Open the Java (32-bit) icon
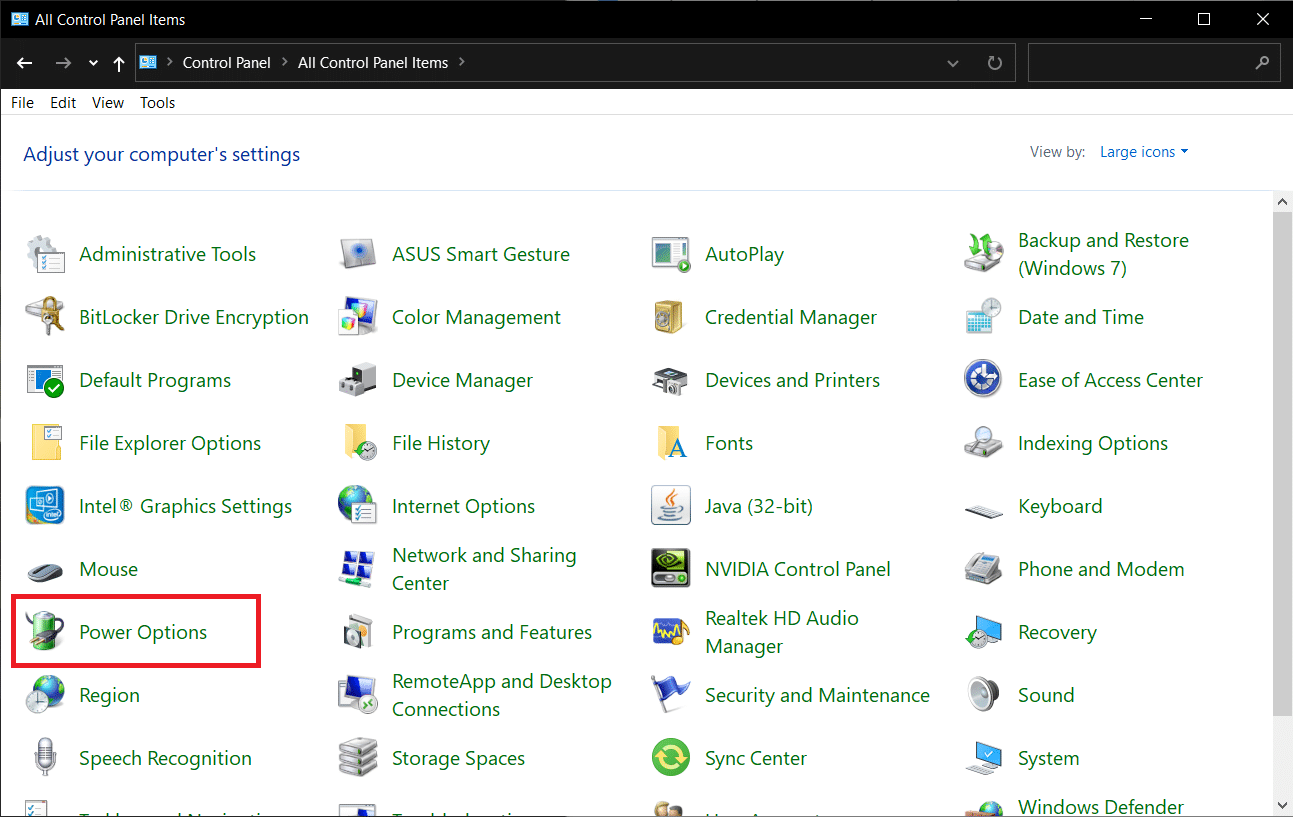Viewport: 1293px width, 817px height. (x=671, y=506)
